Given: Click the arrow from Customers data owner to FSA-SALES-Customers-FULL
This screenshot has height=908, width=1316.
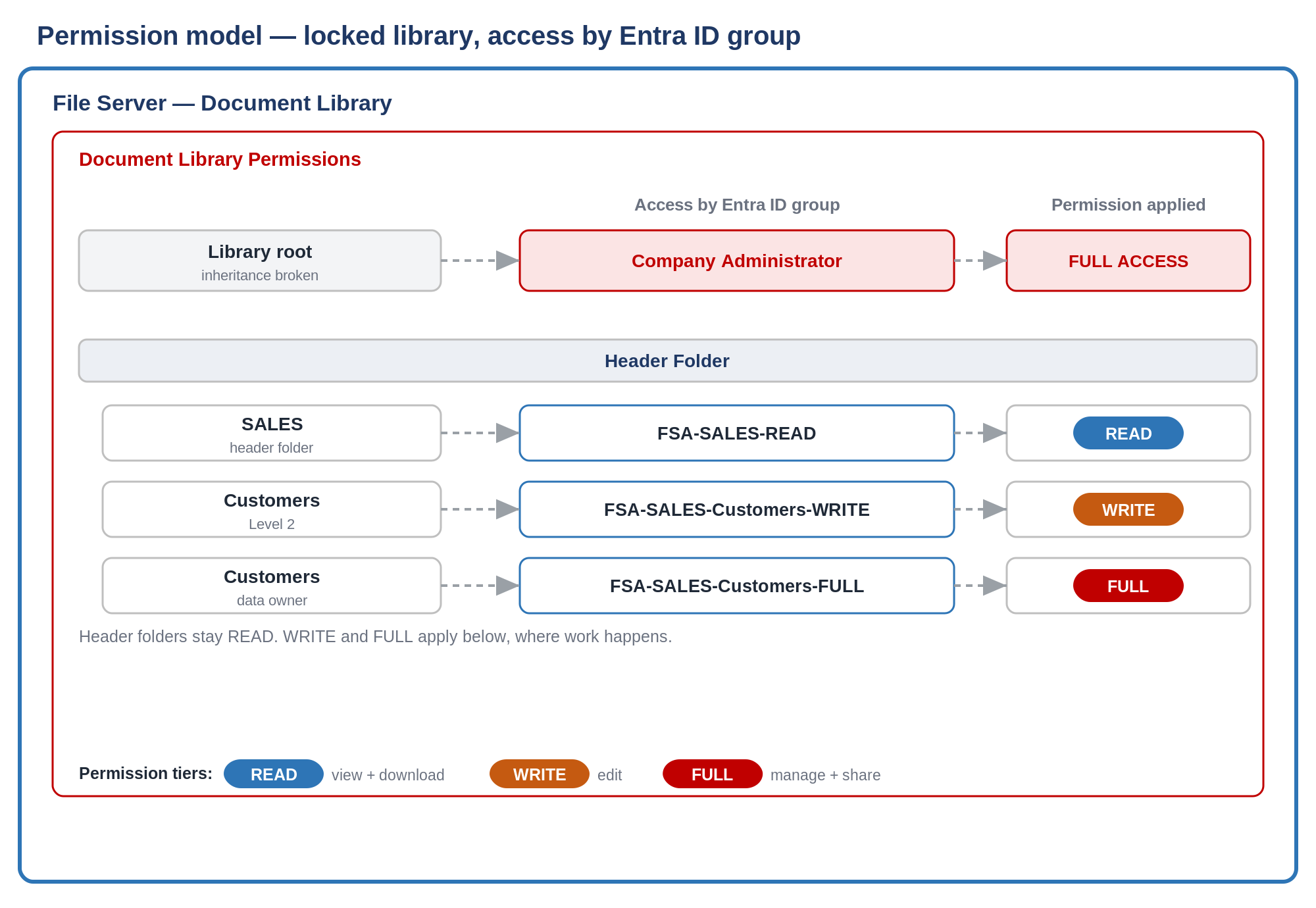Looking at the screenshot, I should pyautogui.click(x=480, y=586).
